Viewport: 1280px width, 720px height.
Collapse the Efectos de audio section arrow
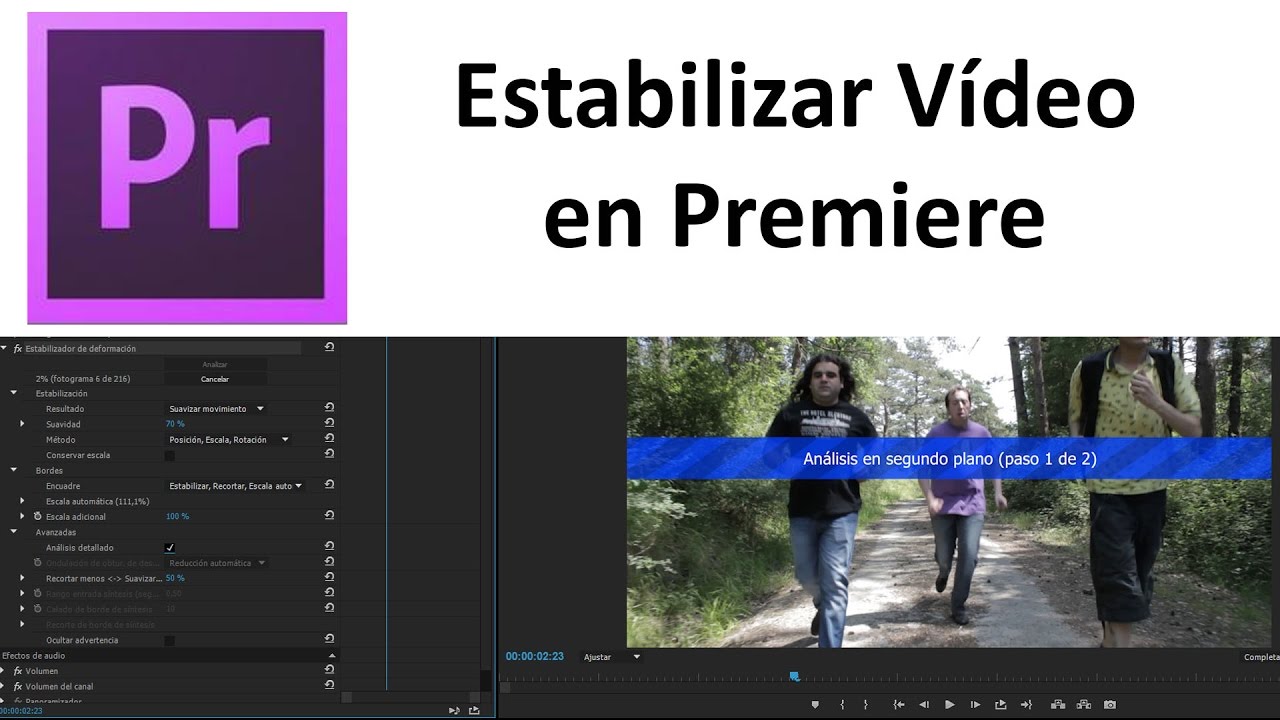point(332,655)
